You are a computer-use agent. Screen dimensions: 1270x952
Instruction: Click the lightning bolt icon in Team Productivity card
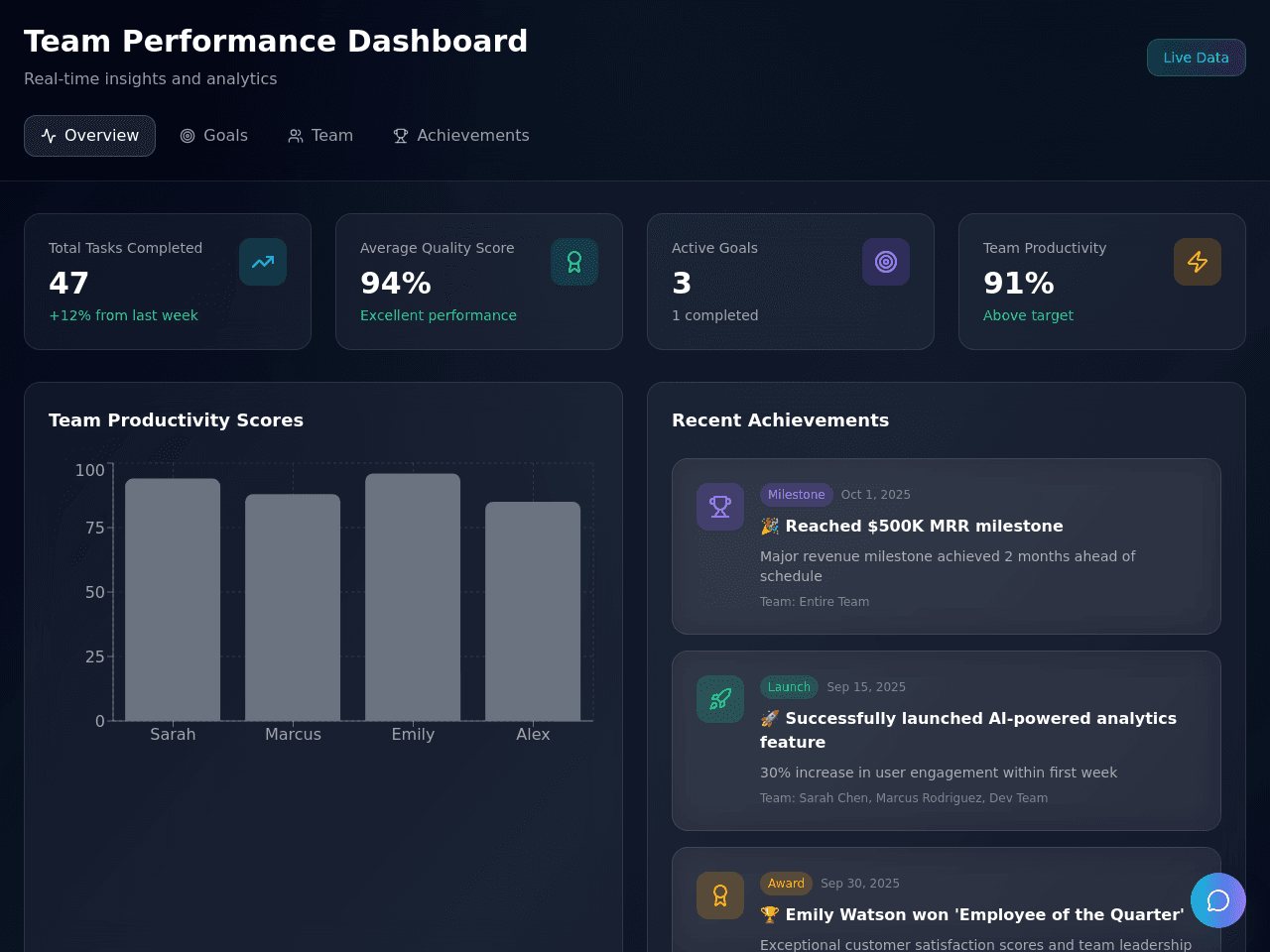coord(1198,262)
